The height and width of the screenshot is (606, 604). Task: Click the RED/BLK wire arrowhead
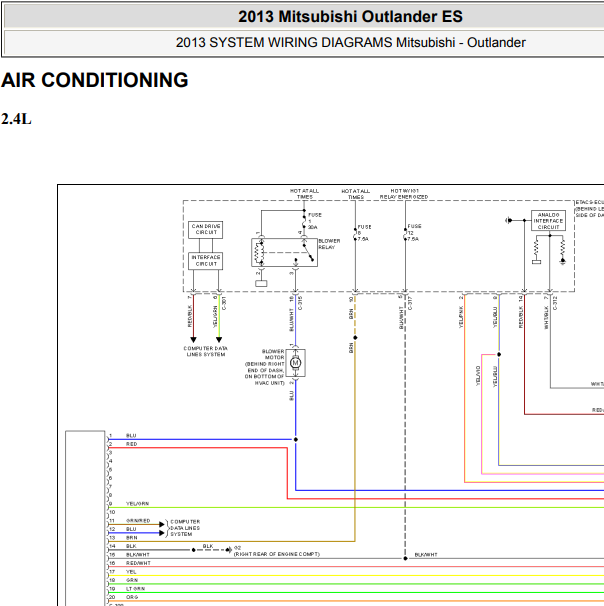click(x=194, y=340)
